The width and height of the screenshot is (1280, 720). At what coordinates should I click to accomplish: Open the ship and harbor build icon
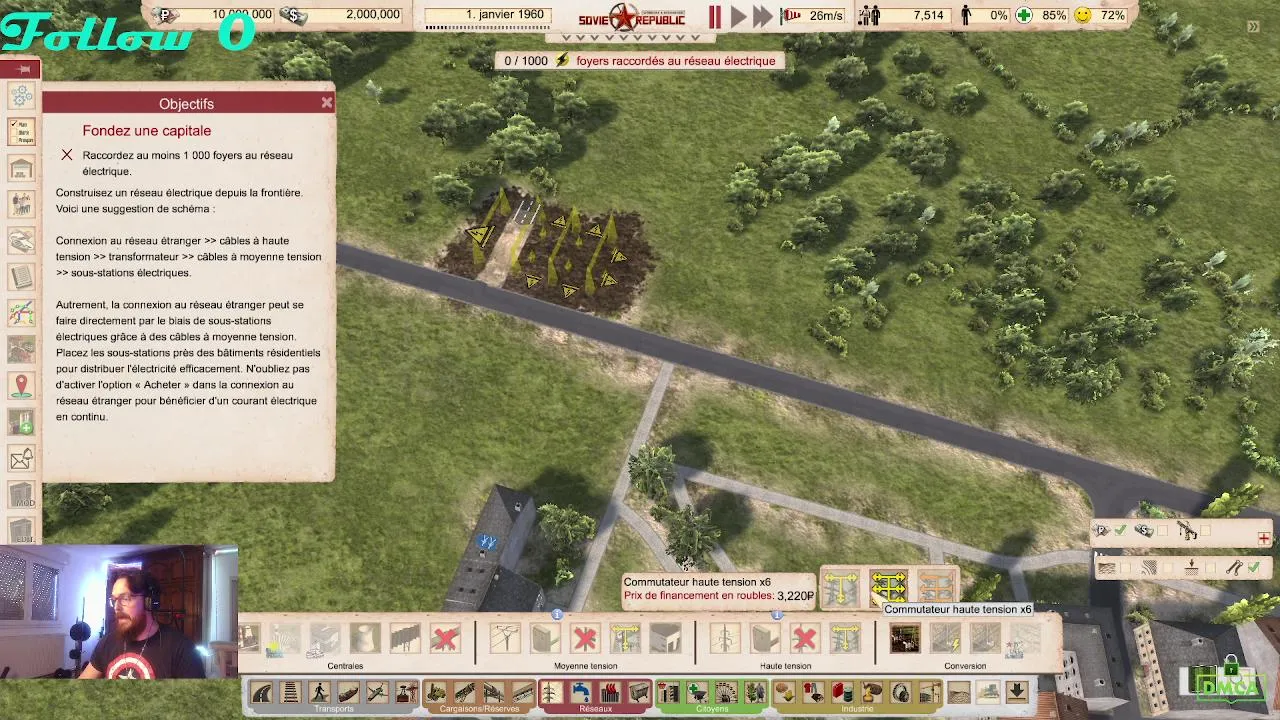(x=348, y=692)
